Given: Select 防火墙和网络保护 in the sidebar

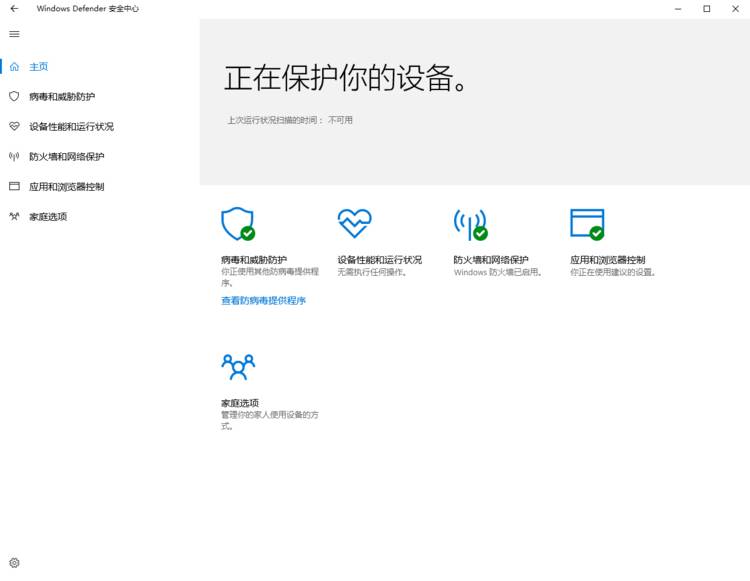Looking at the screenshot, I should coord(66,156).
